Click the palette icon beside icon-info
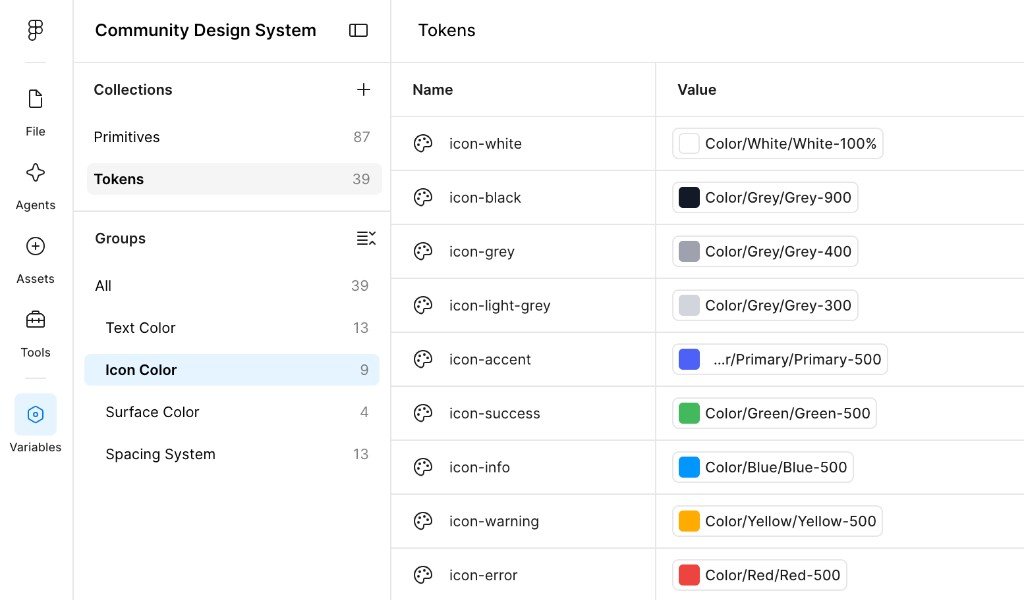This screenshot has width=1024, height=600. [423, 467]
